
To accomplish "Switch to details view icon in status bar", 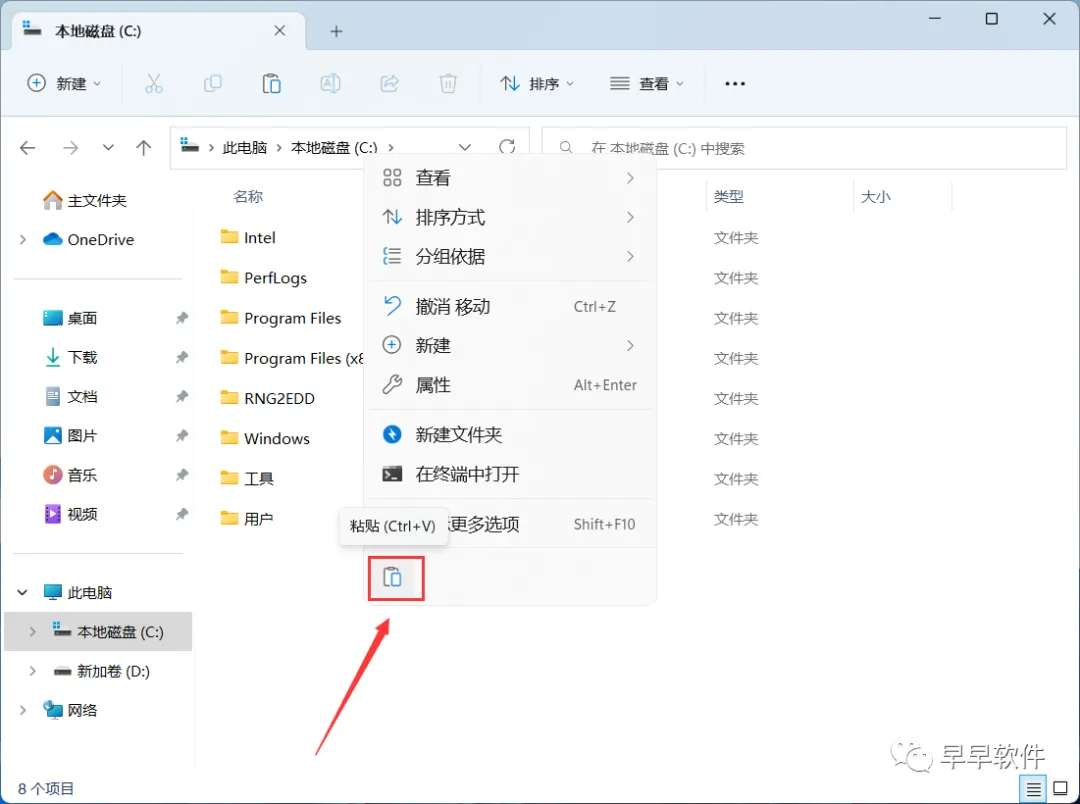I will (x=1034, y=789).
